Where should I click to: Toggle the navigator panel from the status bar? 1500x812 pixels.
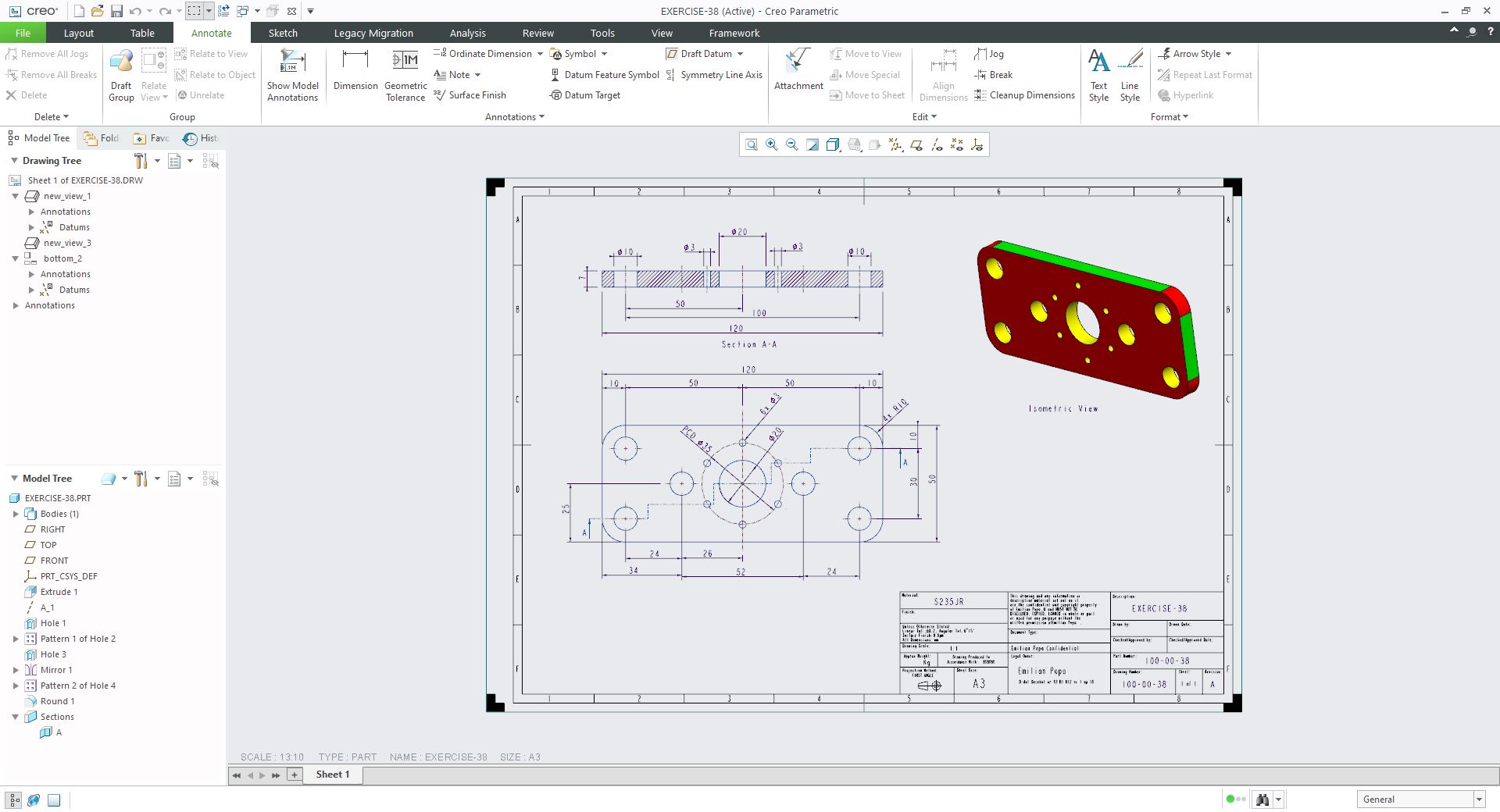[x=14, y=800]
